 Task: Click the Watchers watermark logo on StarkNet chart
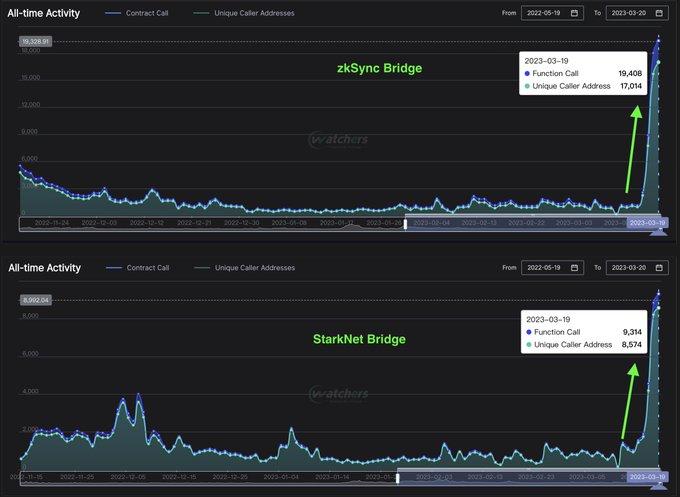point(338,394)
